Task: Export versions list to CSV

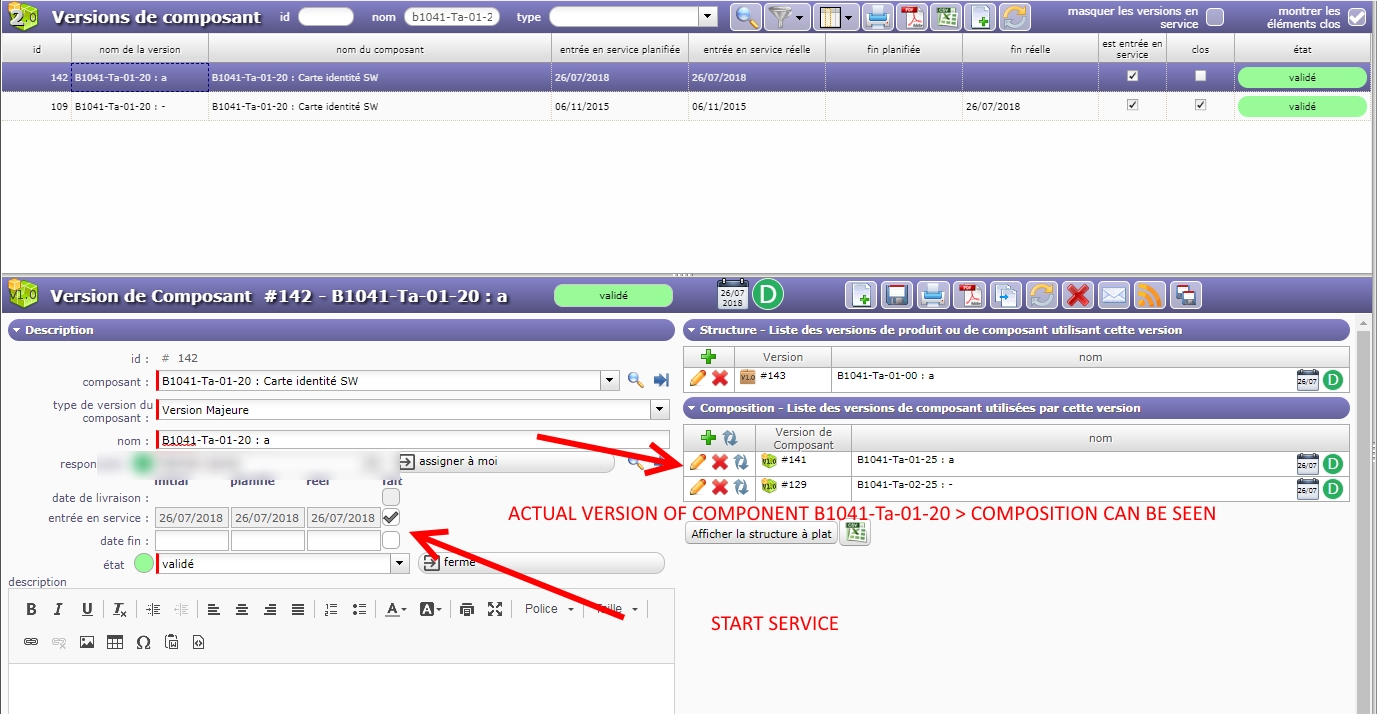Action: (946, 16)
